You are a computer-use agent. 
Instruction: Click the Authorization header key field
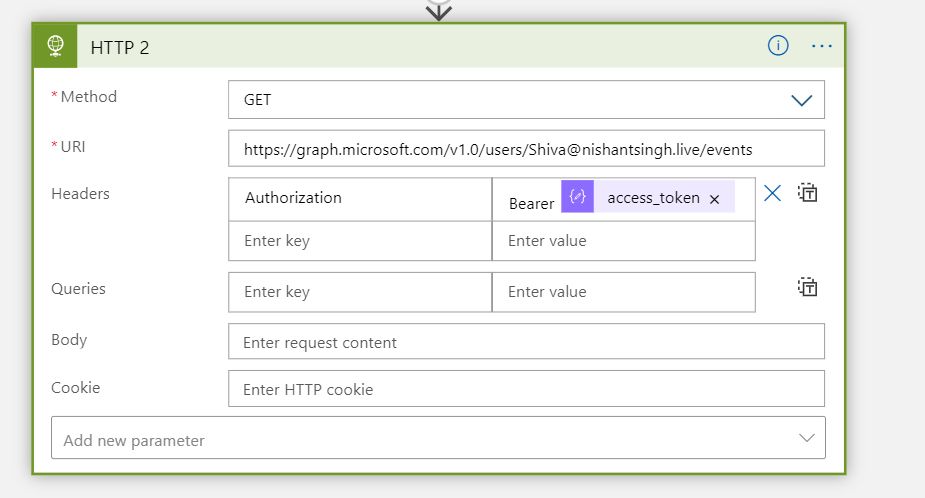[360, 199]
